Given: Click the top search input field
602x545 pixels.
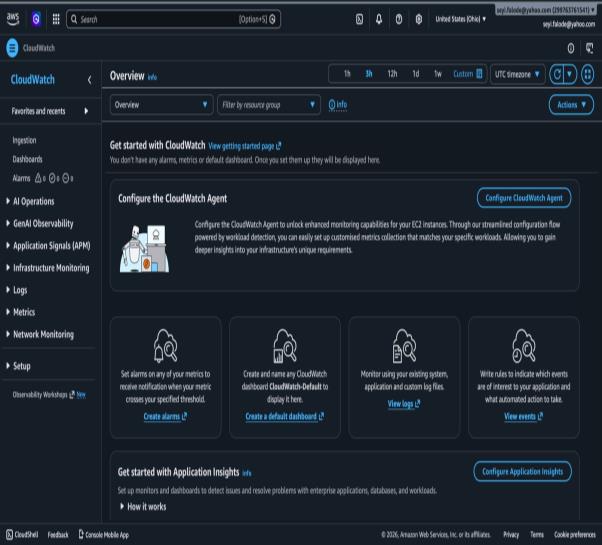Looking at the screenshot, I should click(173, 19).
